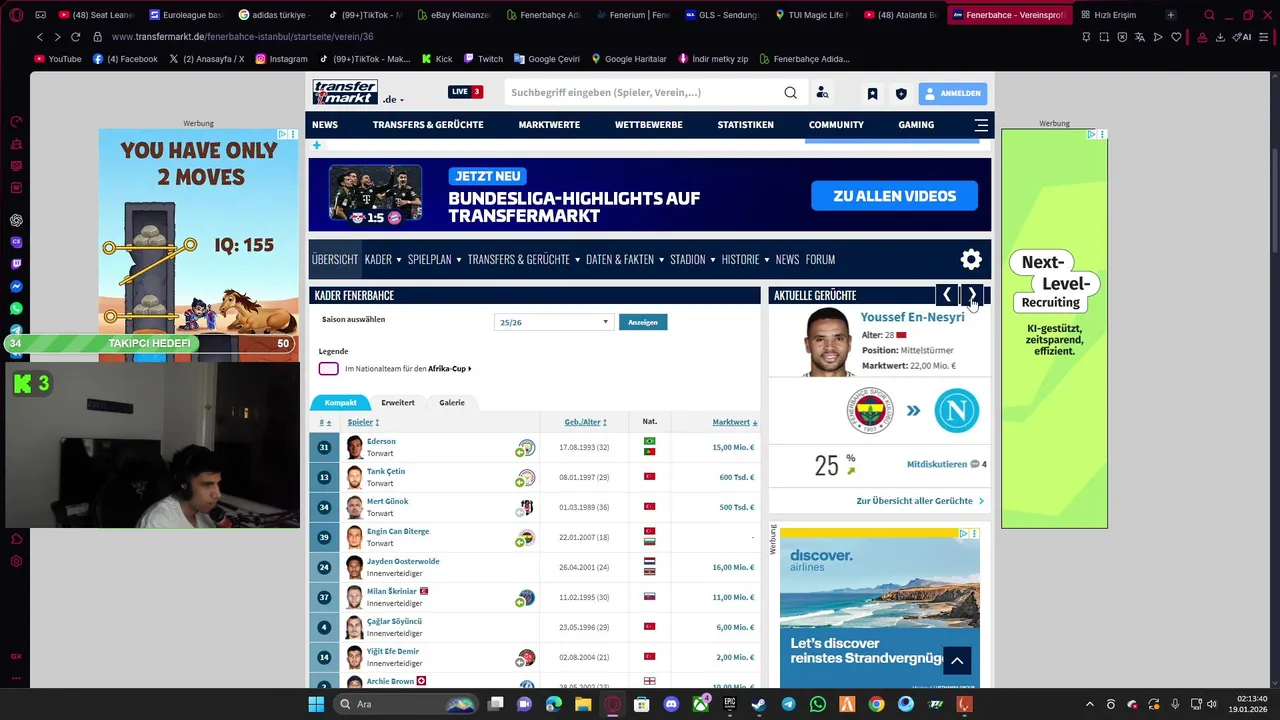This screenshot has height=720, width=1280.
Task: Select the Kompakt squad tab
Action: [x=340, y=402]
